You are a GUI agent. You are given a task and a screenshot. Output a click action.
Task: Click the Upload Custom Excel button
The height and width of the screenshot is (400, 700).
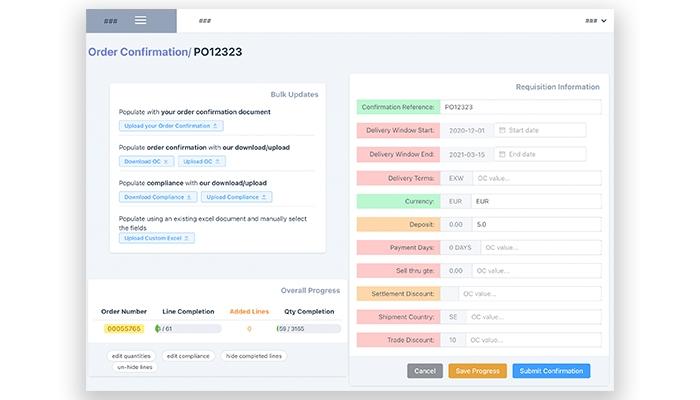[x=157, y=238]
